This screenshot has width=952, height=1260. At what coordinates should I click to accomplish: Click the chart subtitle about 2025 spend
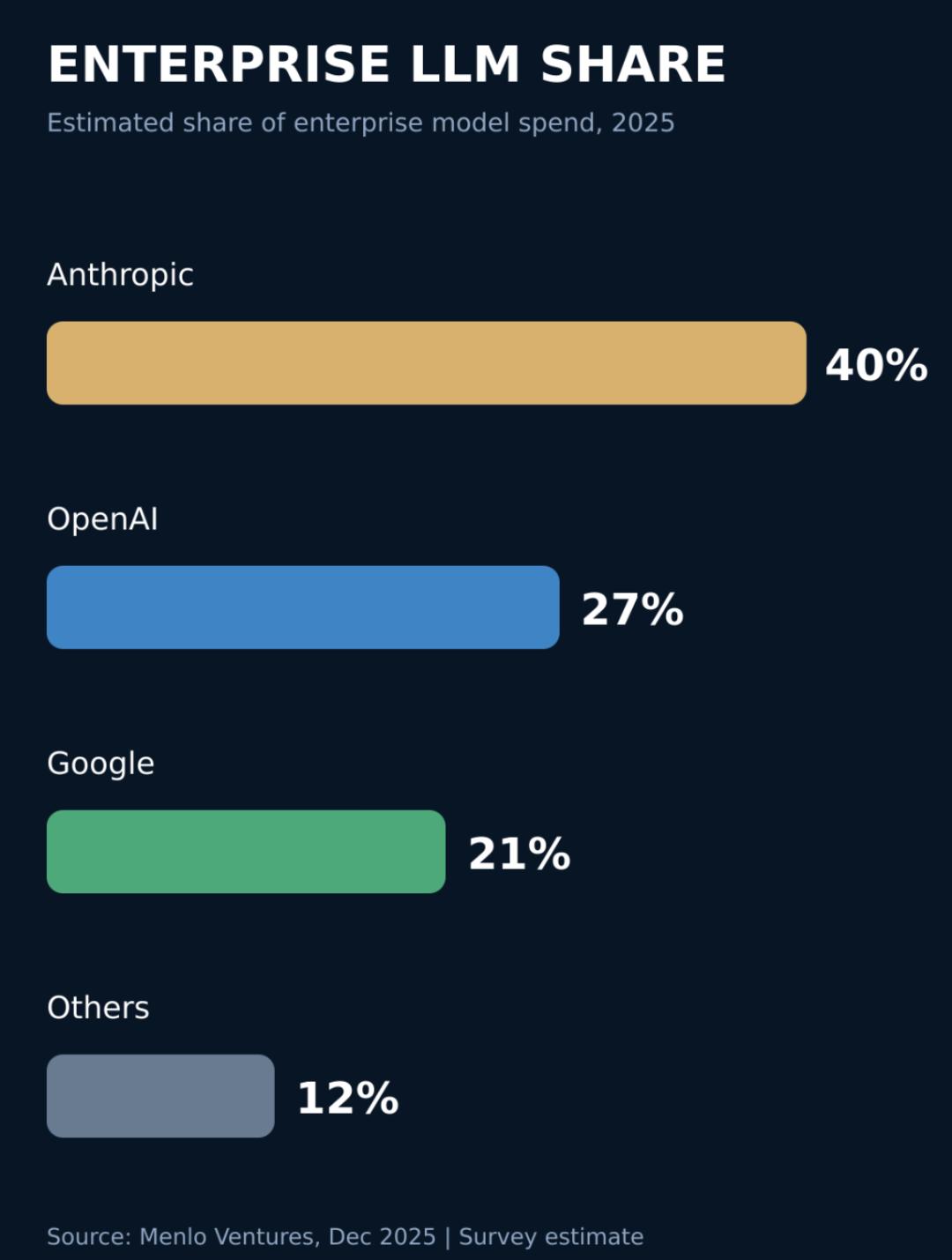[x=361, y=123]
